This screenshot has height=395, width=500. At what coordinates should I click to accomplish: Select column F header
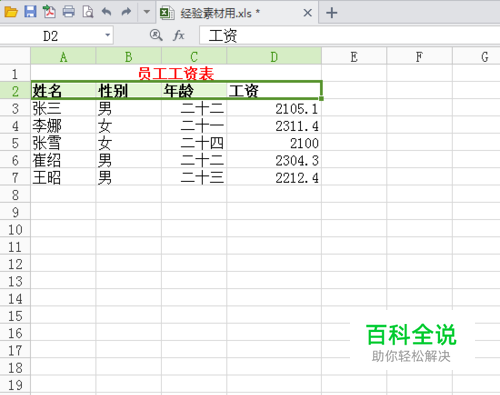pyautogui.click(x=419, y=57)
